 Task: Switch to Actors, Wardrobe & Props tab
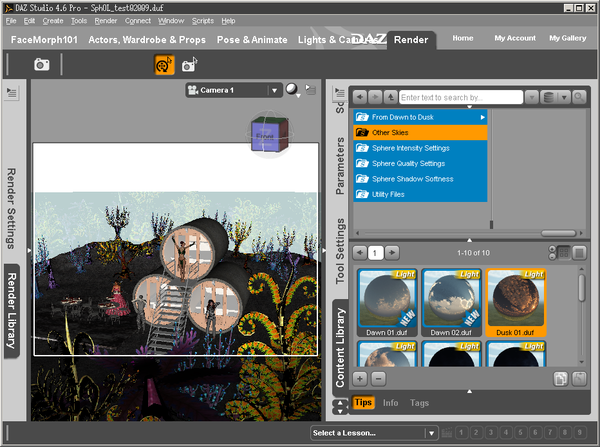[x=147, y=40]
